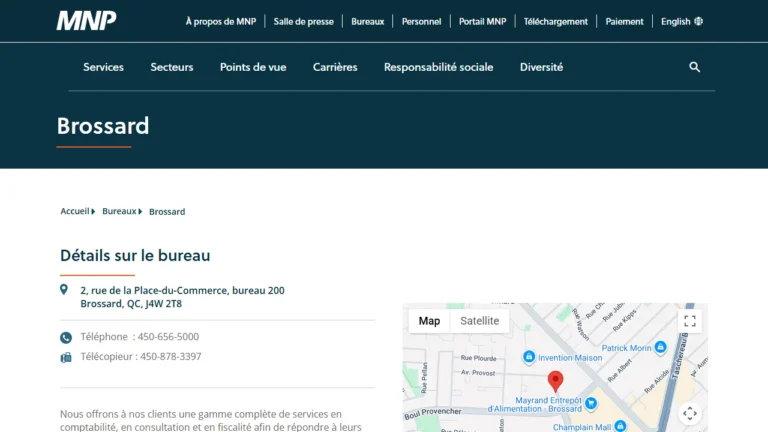This screenshot has width=768, height=432.
Task: Open the Secteurs menu
Action: 172,67
